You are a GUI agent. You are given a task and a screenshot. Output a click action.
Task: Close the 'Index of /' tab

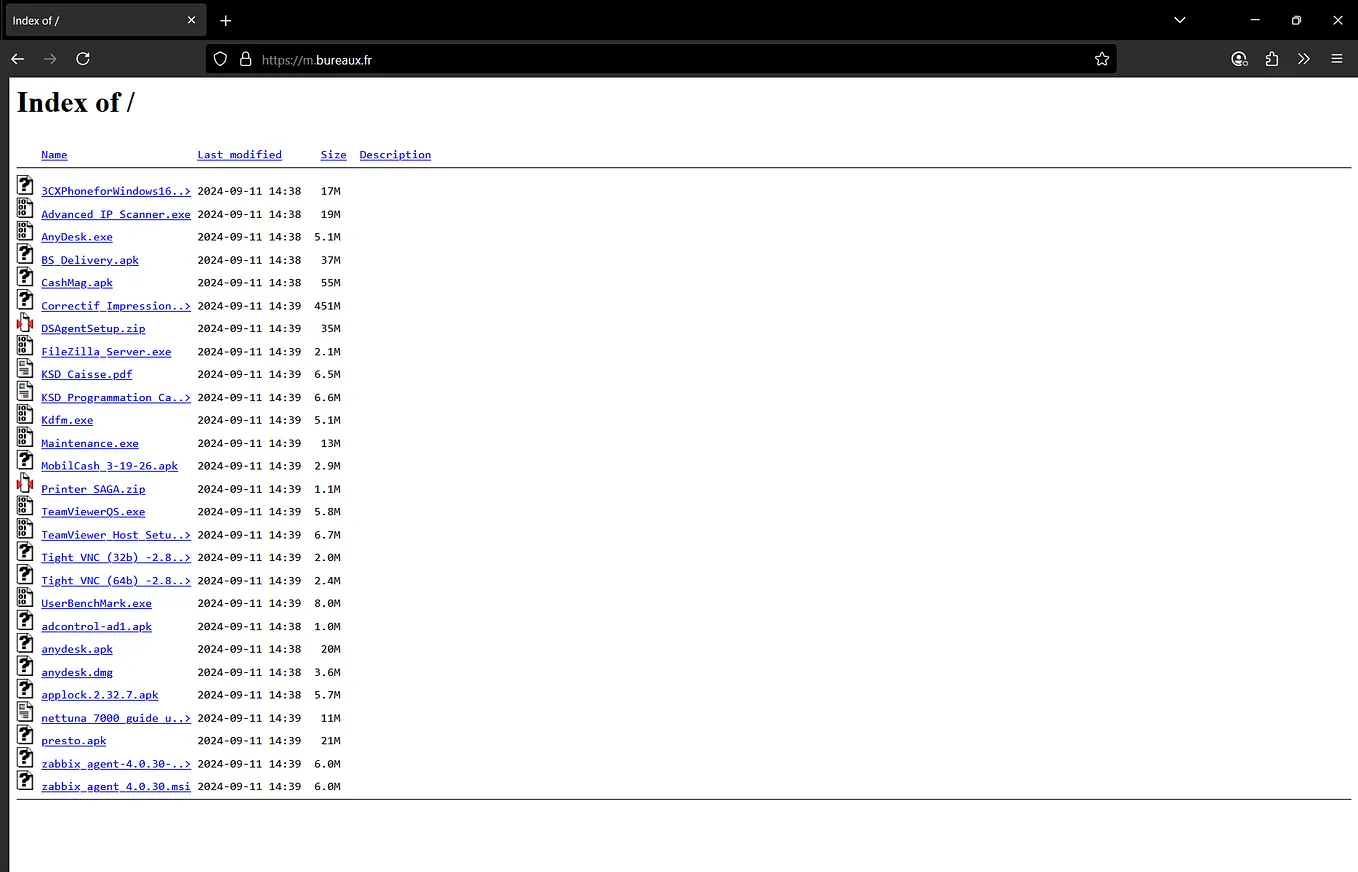(x=191, y=20)
